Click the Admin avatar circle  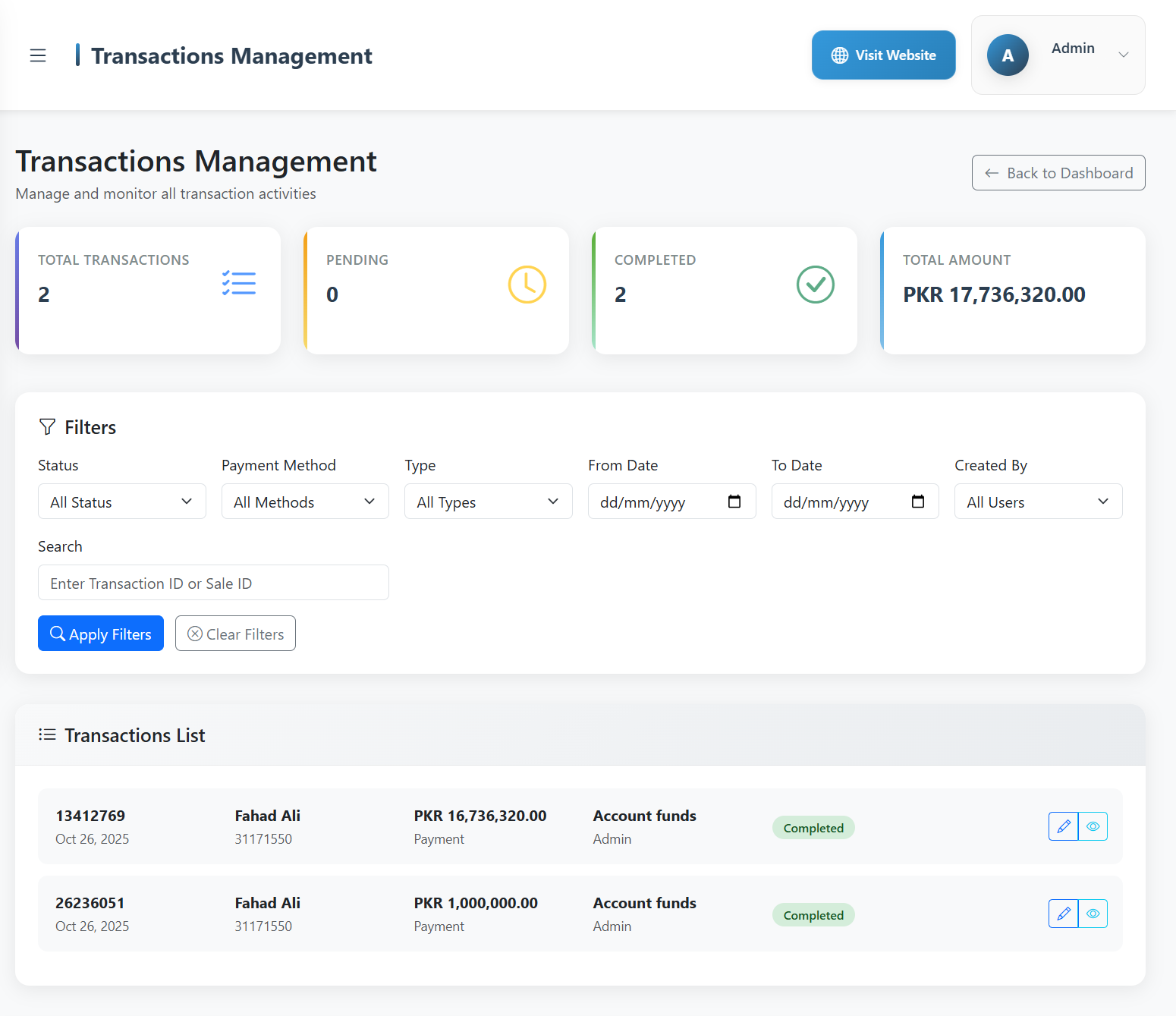(x=1007, y=55)
